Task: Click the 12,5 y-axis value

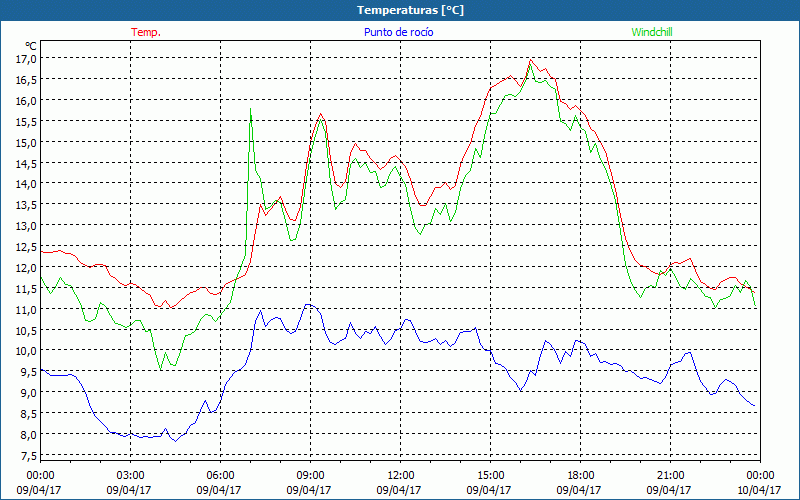Action: click(x=28, y=246)
